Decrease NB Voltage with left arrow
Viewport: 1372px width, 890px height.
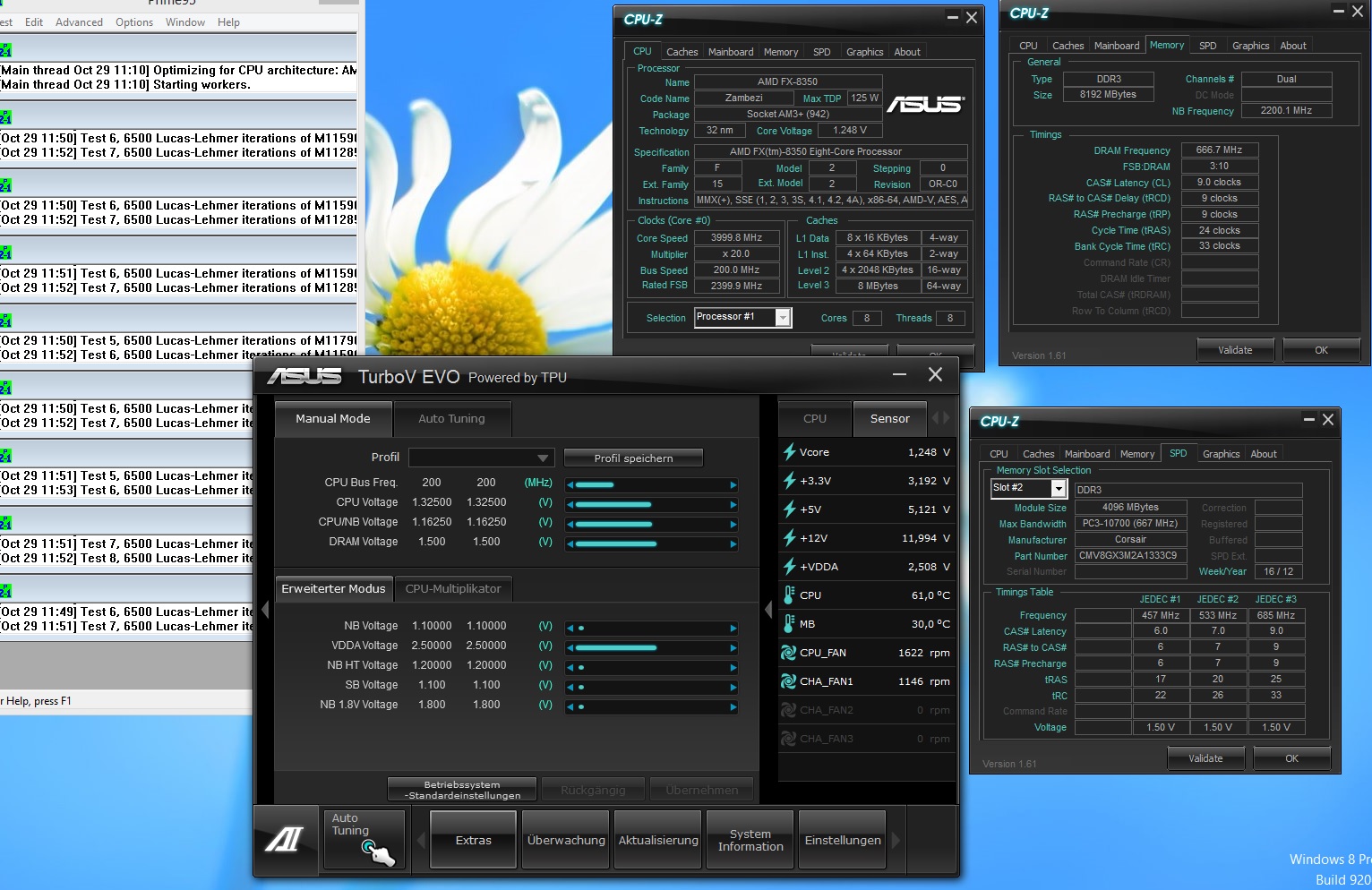click(570, 629)
